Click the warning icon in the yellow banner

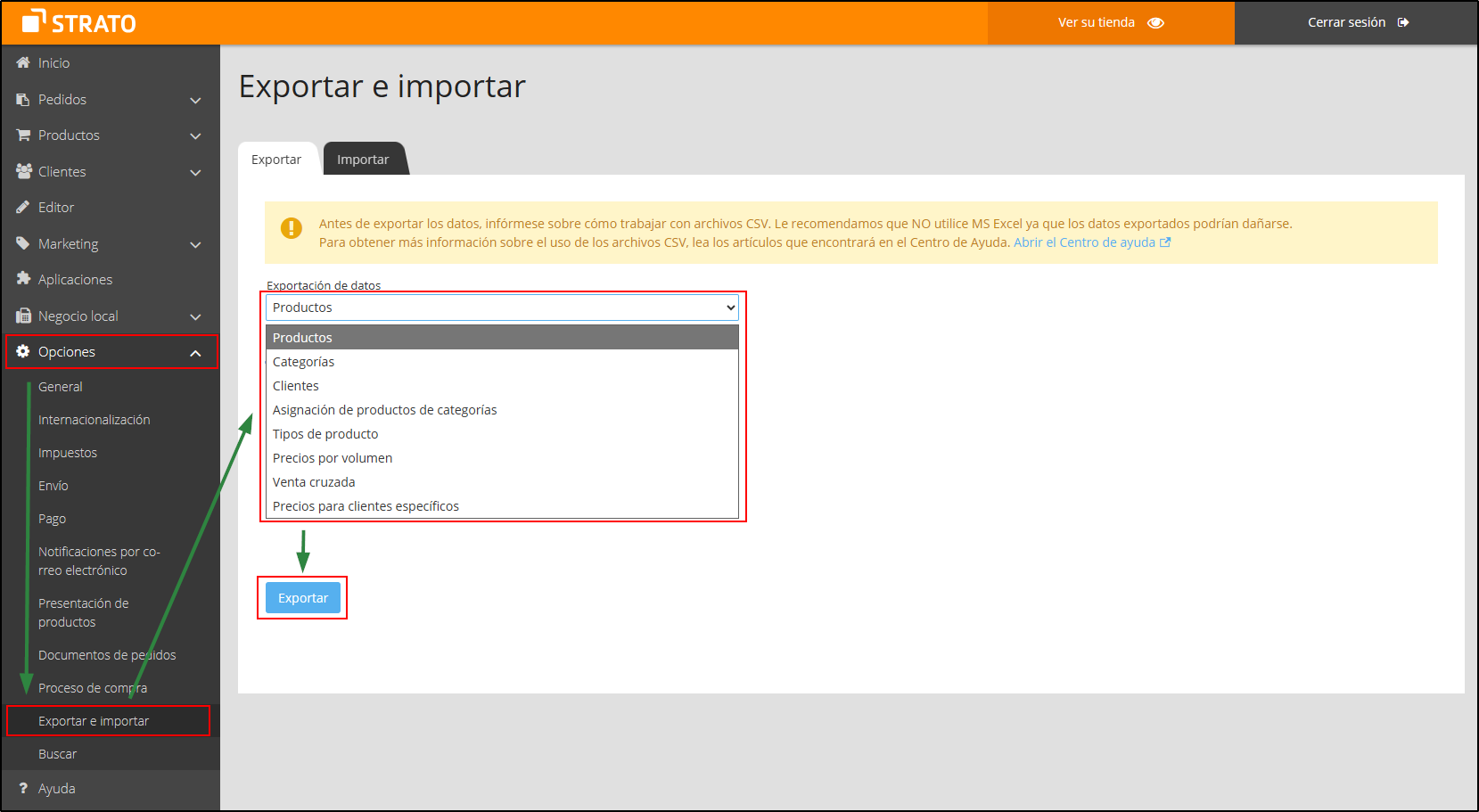291,228
